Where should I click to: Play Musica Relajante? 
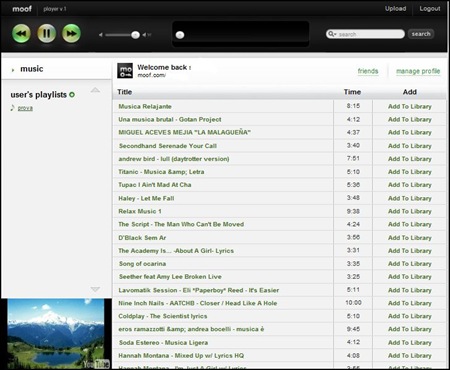tap(145, 107)
